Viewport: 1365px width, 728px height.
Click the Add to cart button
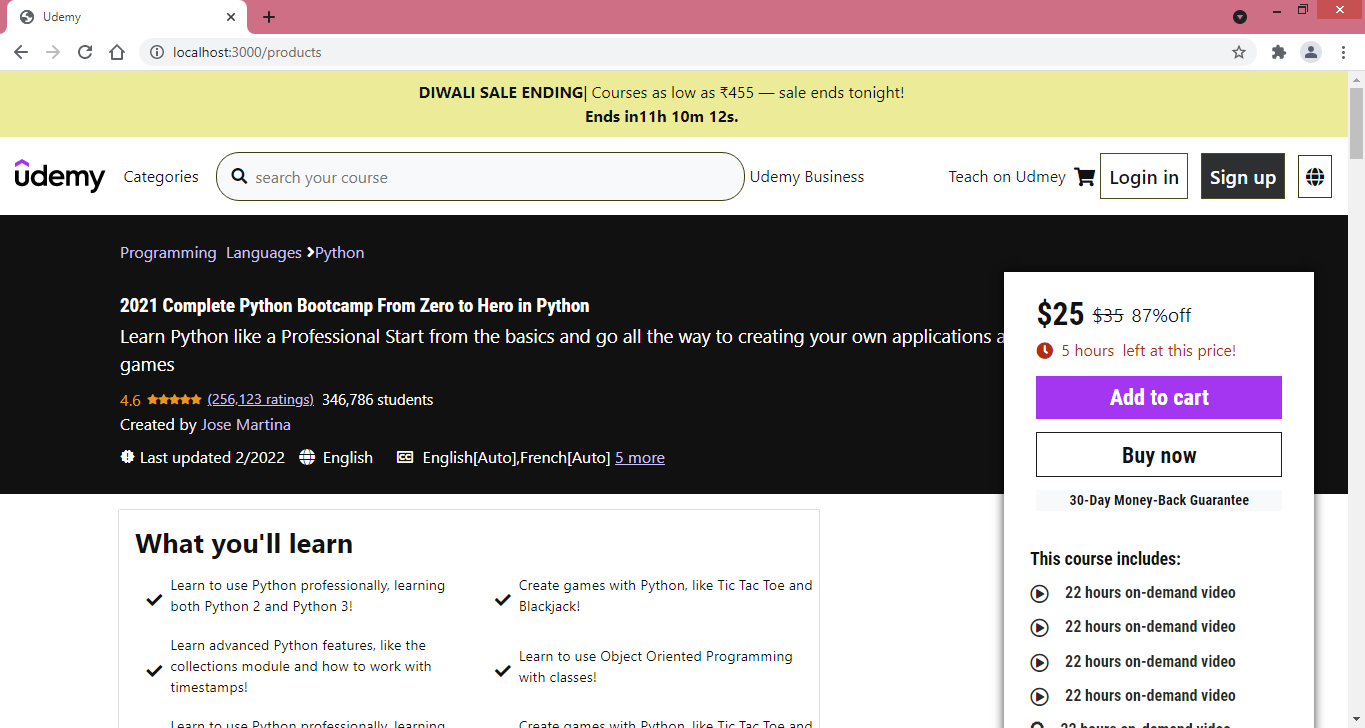tap(1158, 397)
